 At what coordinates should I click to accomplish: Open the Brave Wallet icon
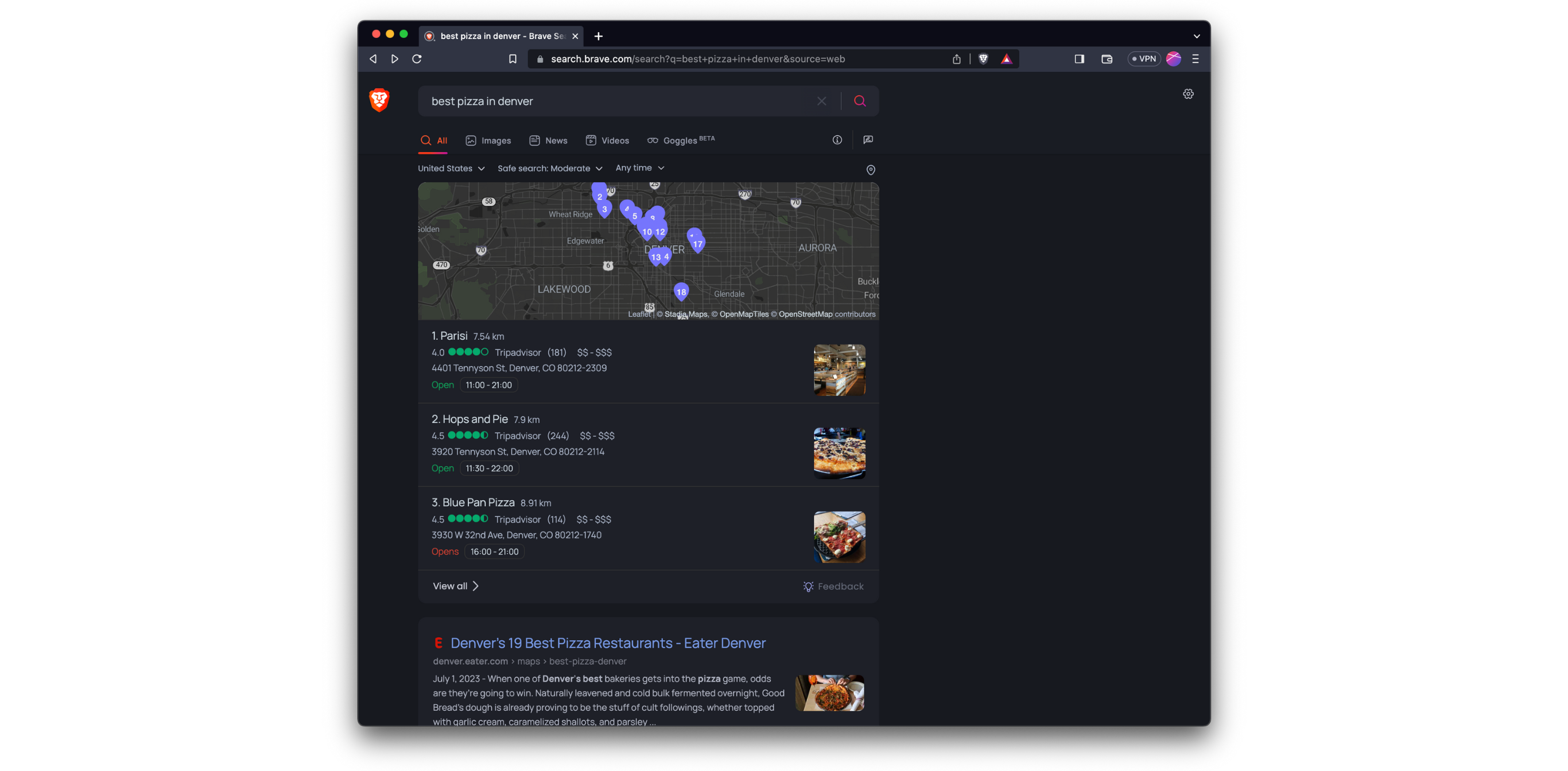point(1107,59)
